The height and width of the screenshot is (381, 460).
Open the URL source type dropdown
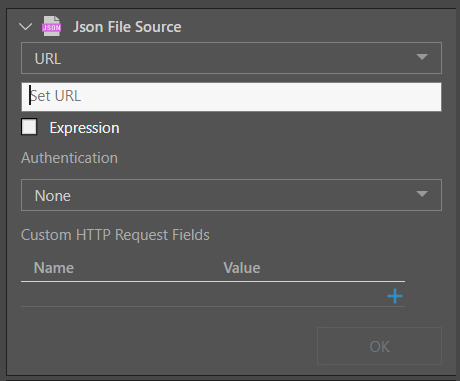click(231, 58)
